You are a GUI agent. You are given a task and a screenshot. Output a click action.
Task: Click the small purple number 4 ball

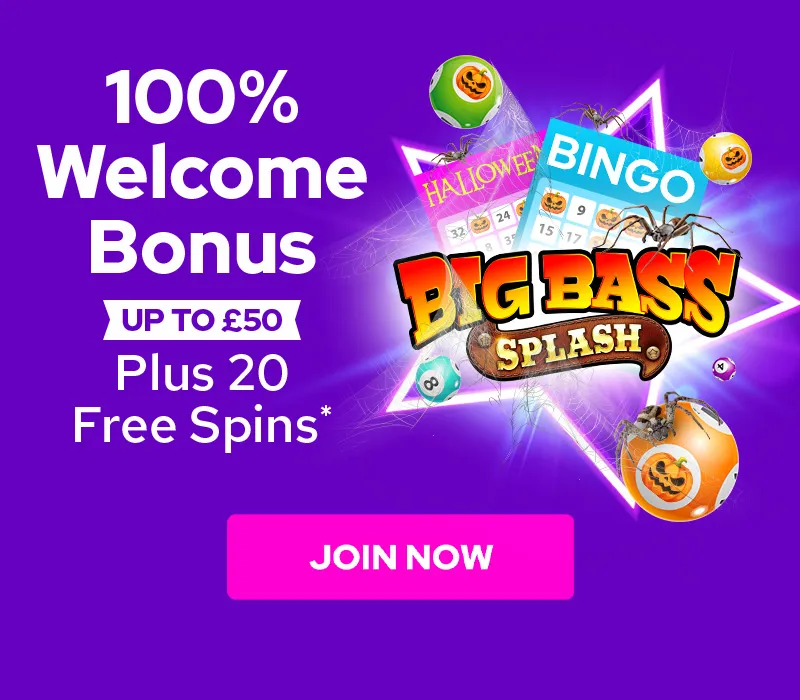click(x=724, y=368)
